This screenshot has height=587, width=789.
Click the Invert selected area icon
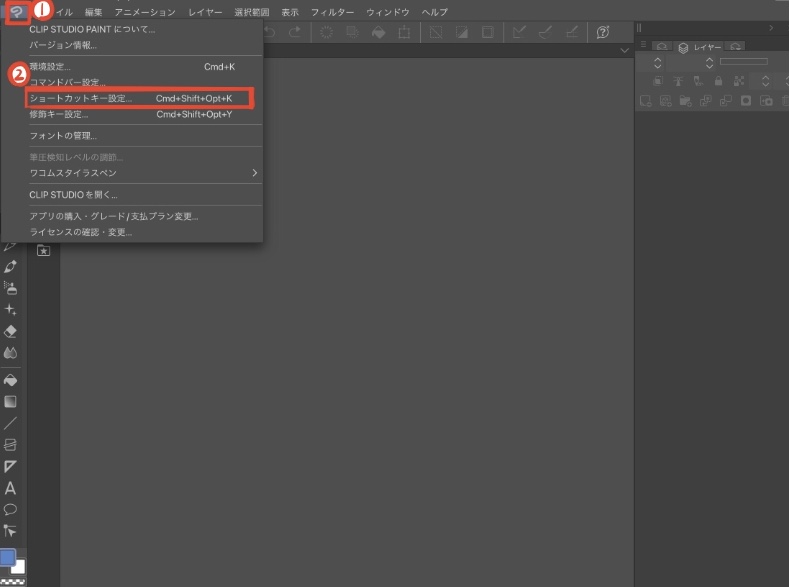(x=461, y=33)
